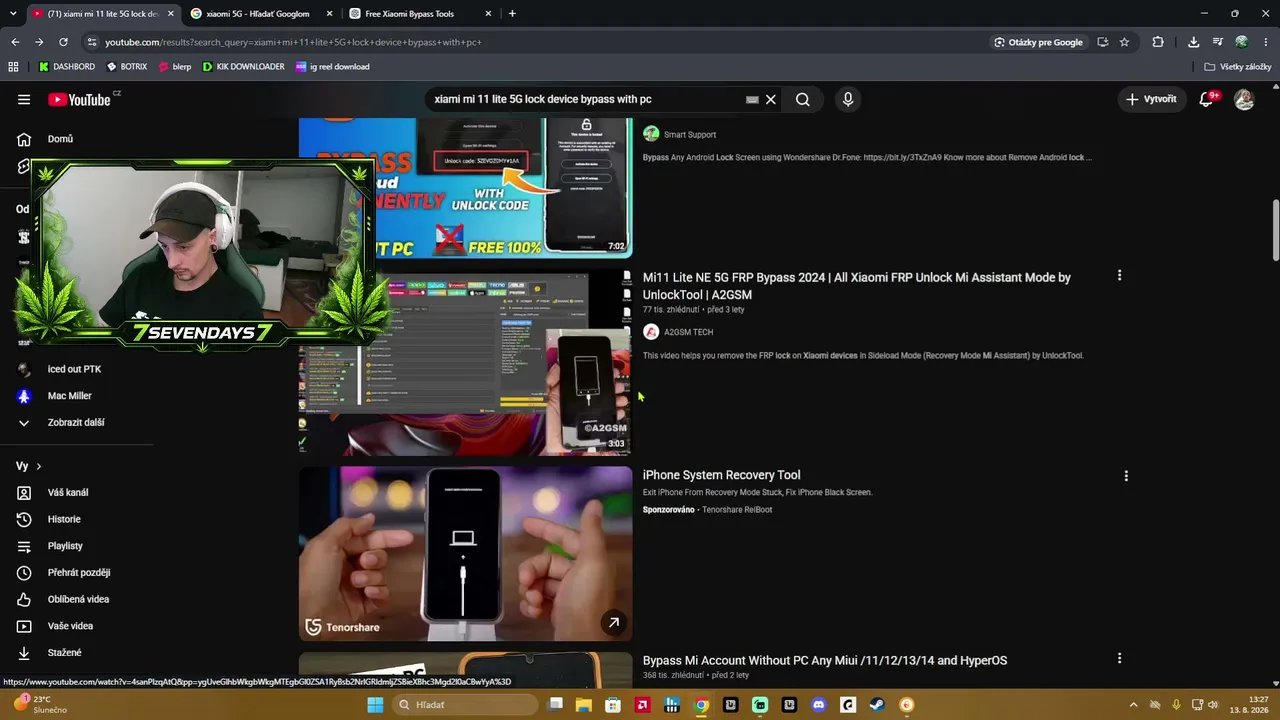Open the on-screen keyboard in the search box
The width and height of the screenshot is (1280, 720).
752,99
